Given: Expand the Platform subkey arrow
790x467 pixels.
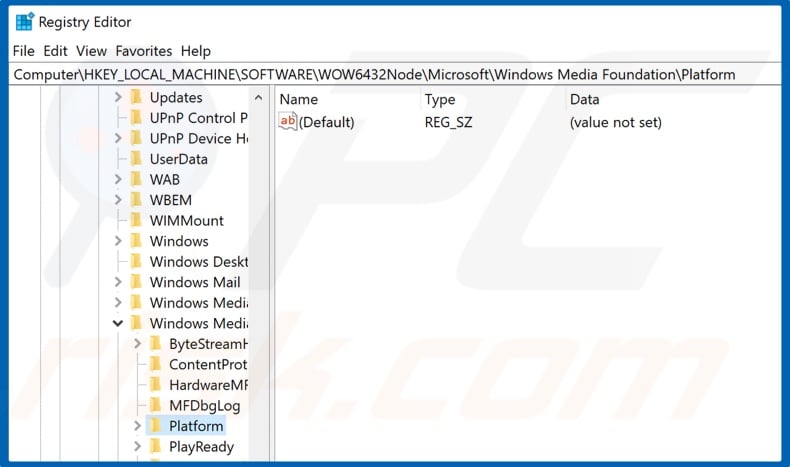Looking at the screenshot, I should 138,426.
